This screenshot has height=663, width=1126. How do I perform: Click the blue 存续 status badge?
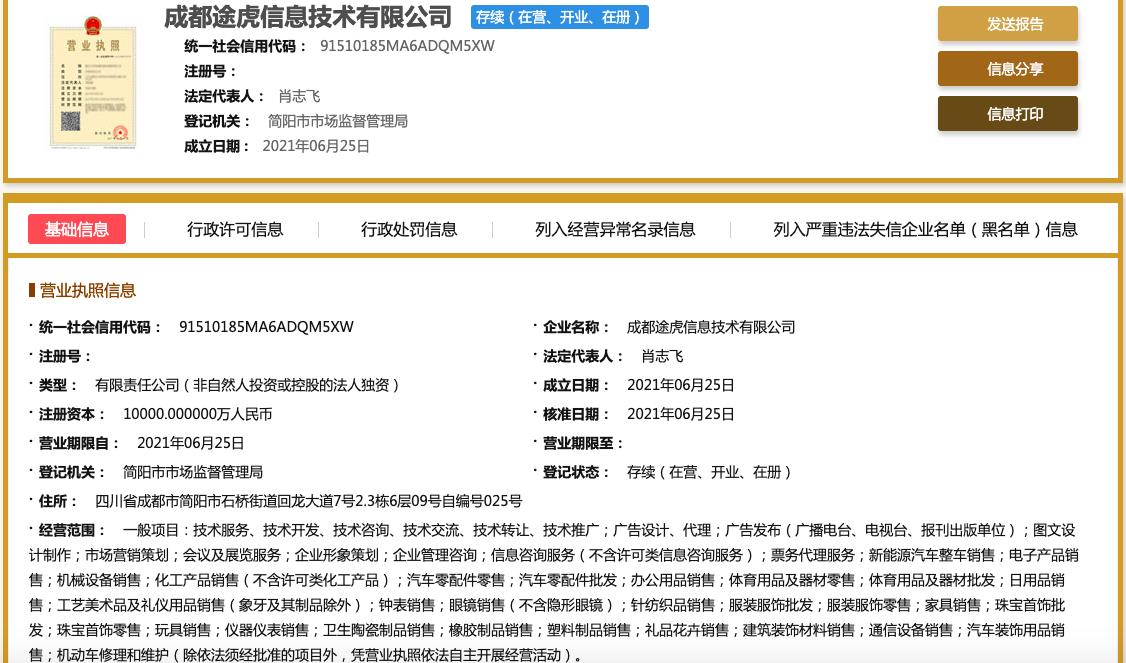pos(560,17)
